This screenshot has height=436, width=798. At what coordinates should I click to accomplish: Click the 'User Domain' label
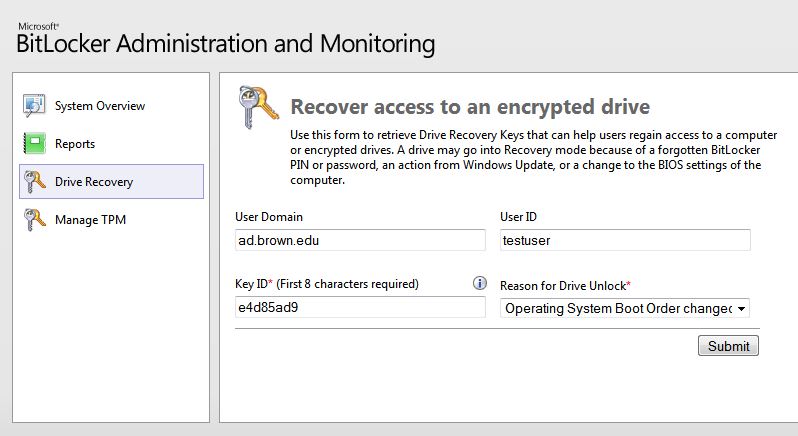click(269, 217)
